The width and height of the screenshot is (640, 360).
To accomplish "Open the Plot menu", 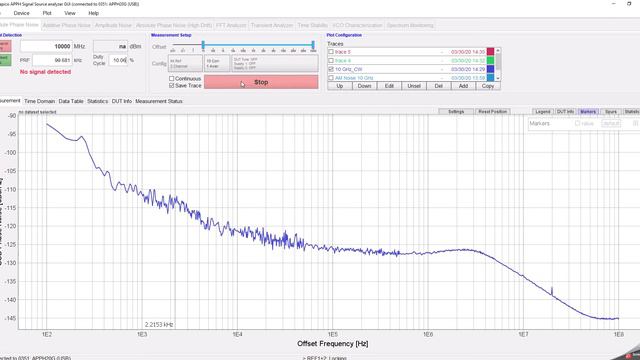I will click(x=47, y=13).
